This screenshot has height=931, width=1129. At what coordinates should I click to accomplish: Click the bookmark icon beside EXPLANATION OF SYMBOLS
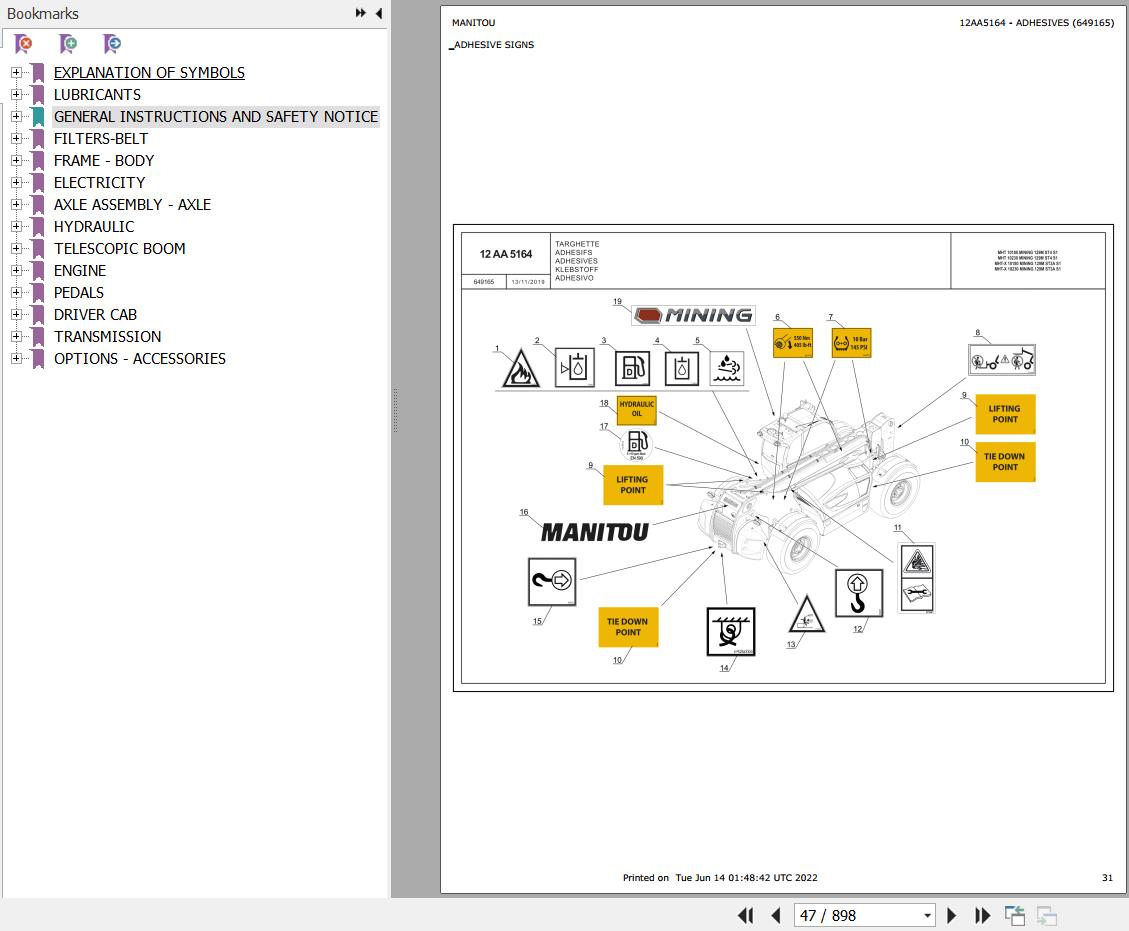click(38, 73)
